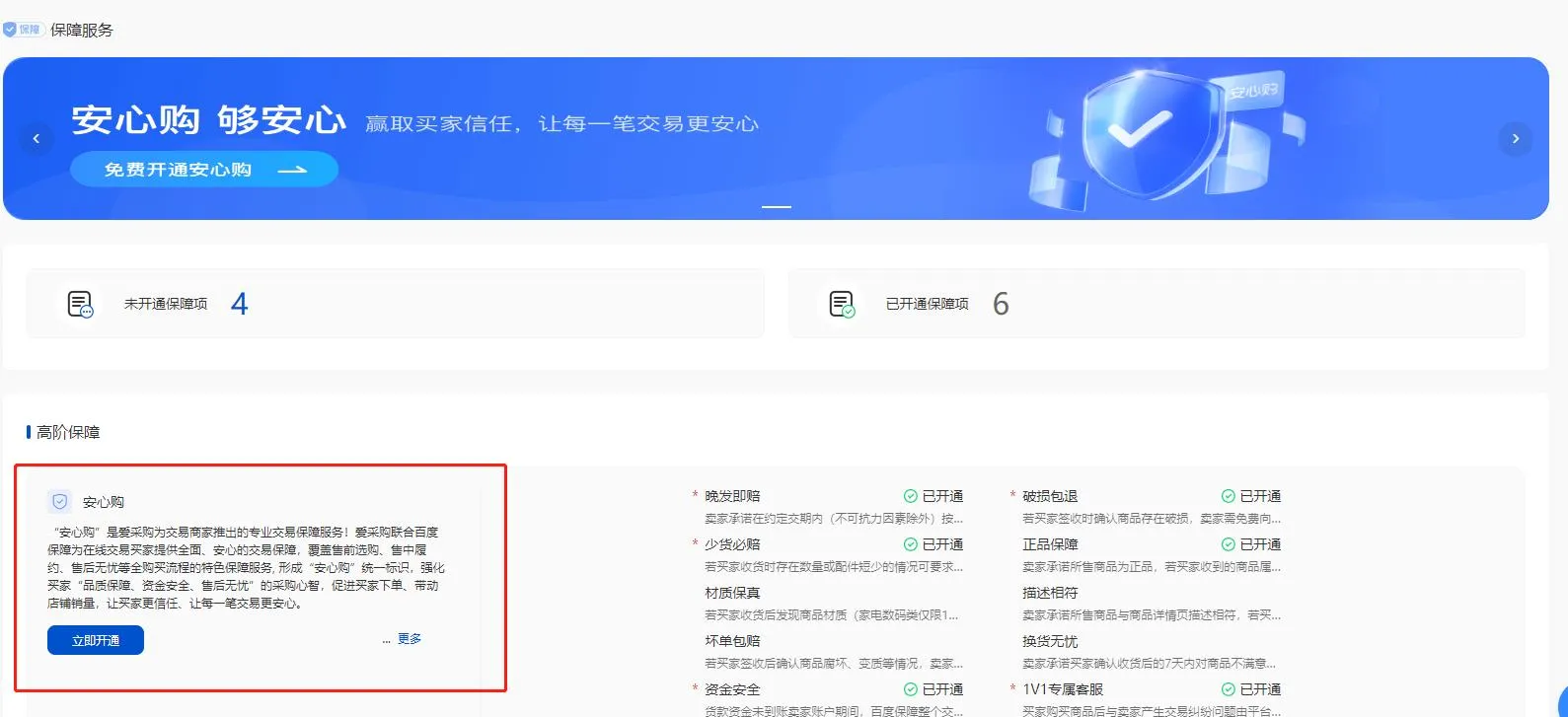
Task: Click 正品保障 已开通 check icon
Action: pos(1229,544)
